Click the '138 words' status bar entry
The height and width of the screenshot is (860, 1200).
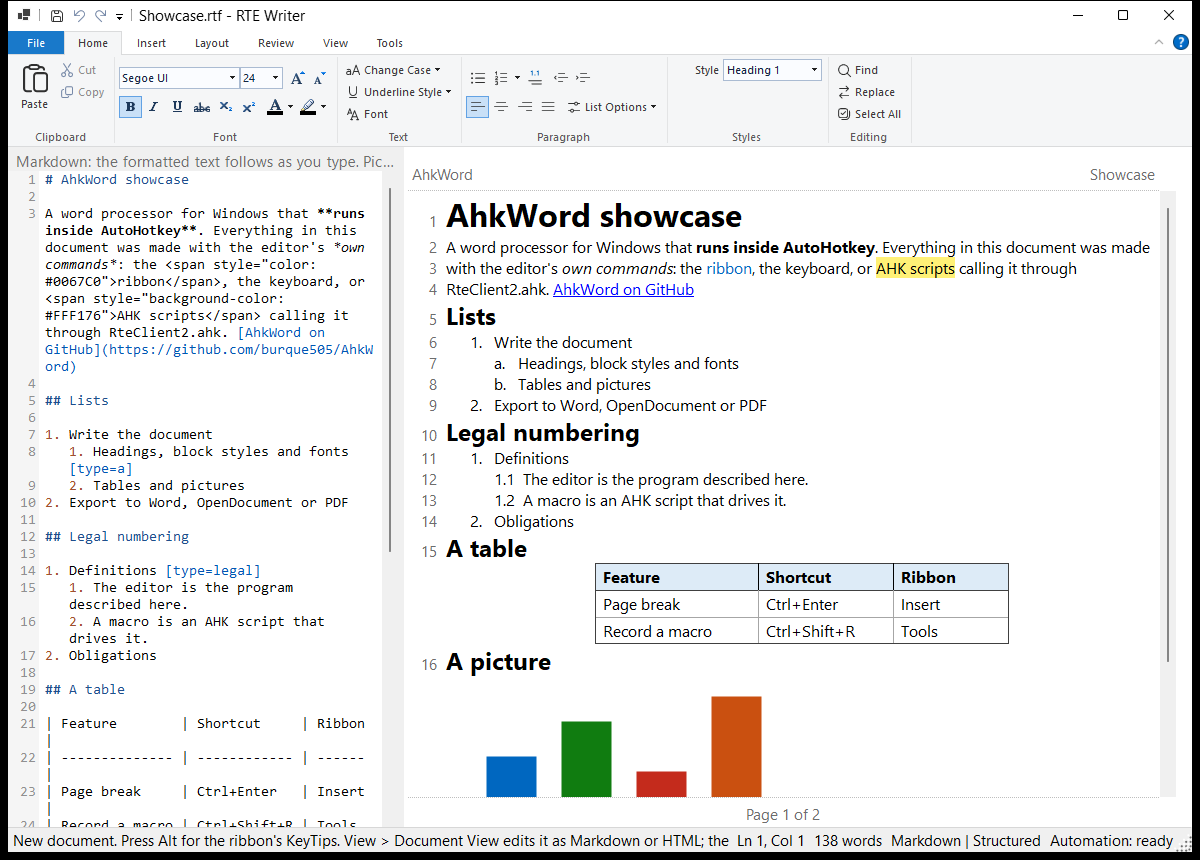pos(849,841)
